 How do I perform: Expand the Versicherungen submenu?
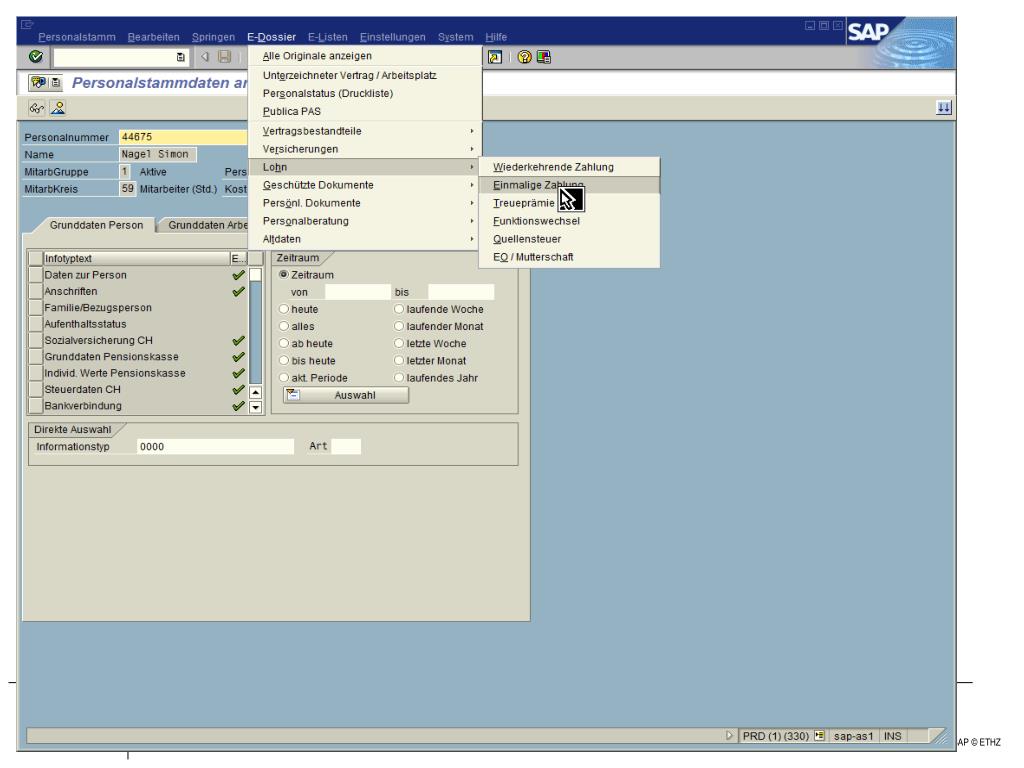point(364,149)
